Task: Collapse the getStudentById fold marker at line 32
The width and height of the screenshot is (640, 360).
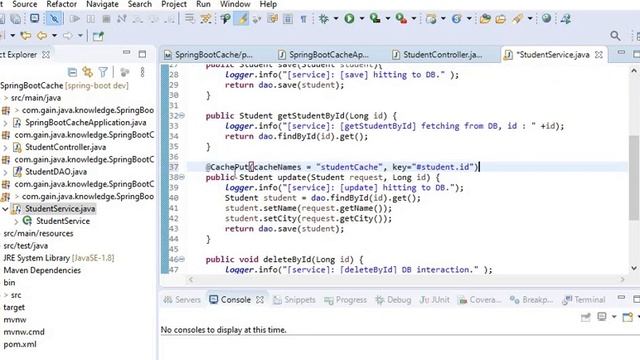Action: pos(182,116)
